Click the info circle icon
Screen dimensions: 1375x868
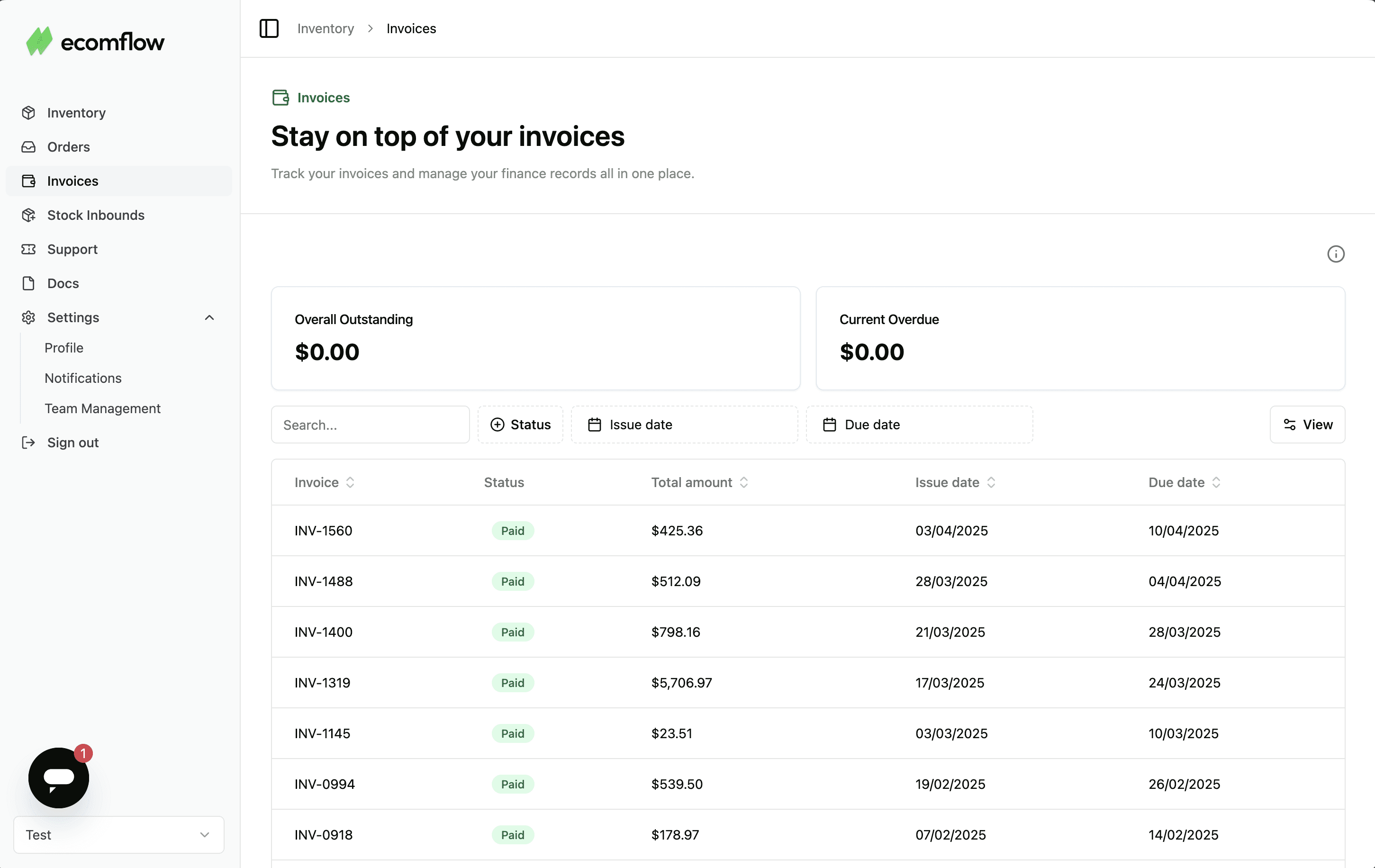(x=1336, y=254)
